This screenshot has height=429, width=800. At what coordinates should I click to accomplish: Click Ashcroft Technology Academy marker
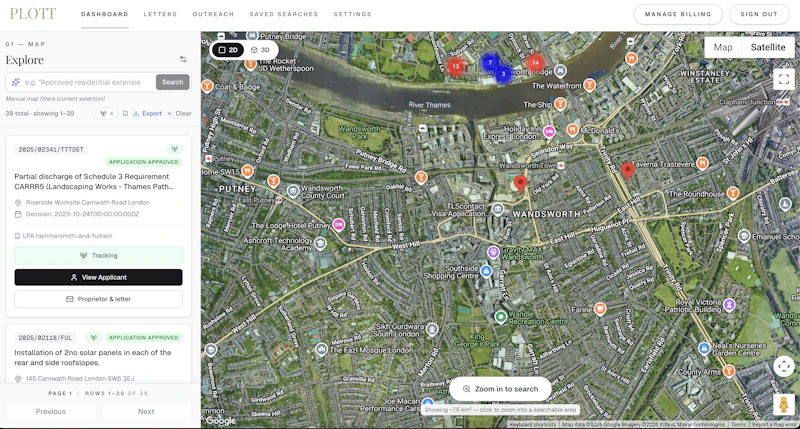click(320, 243)
